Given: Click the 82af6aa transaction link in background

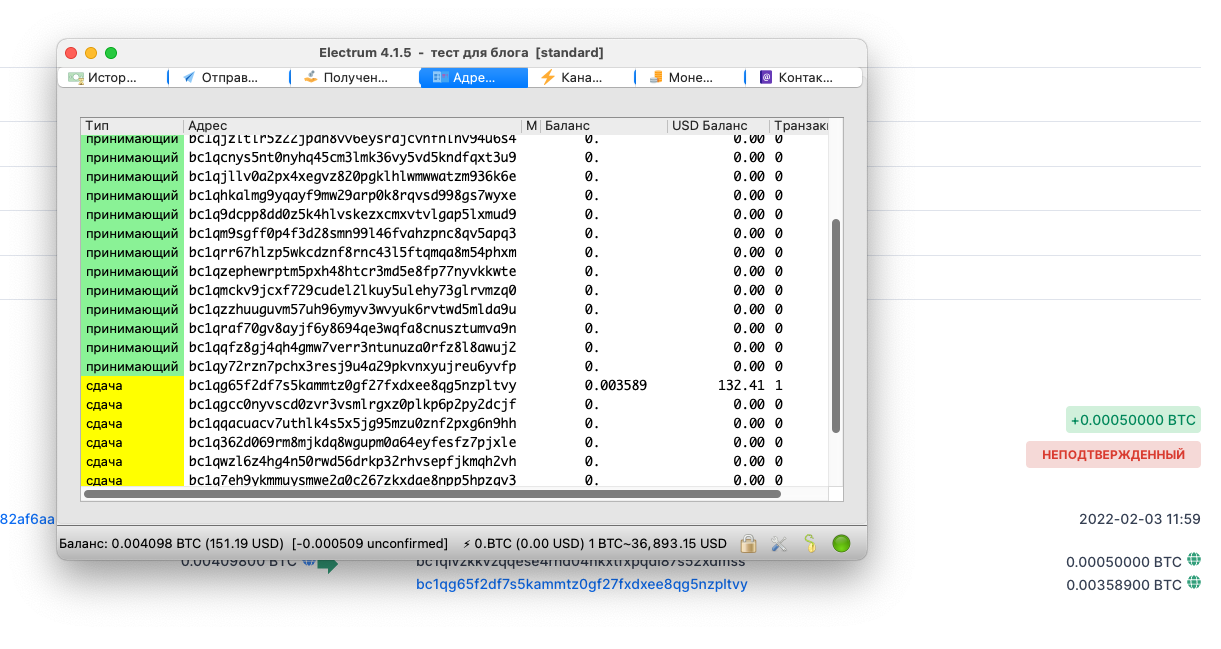Looking at the screenshot, I should (27, 519).
